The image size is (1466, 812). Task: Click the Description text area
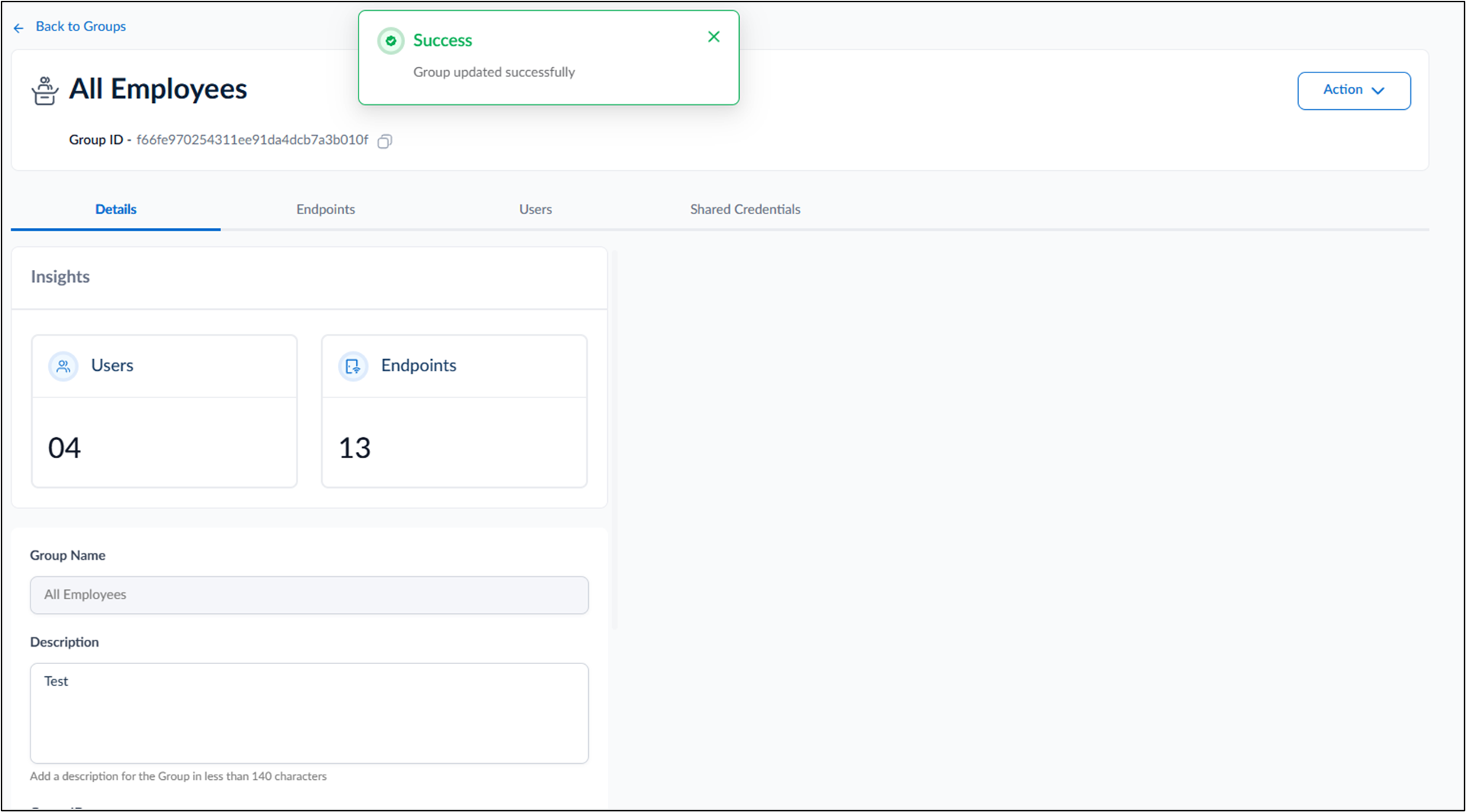click(309, 713)
